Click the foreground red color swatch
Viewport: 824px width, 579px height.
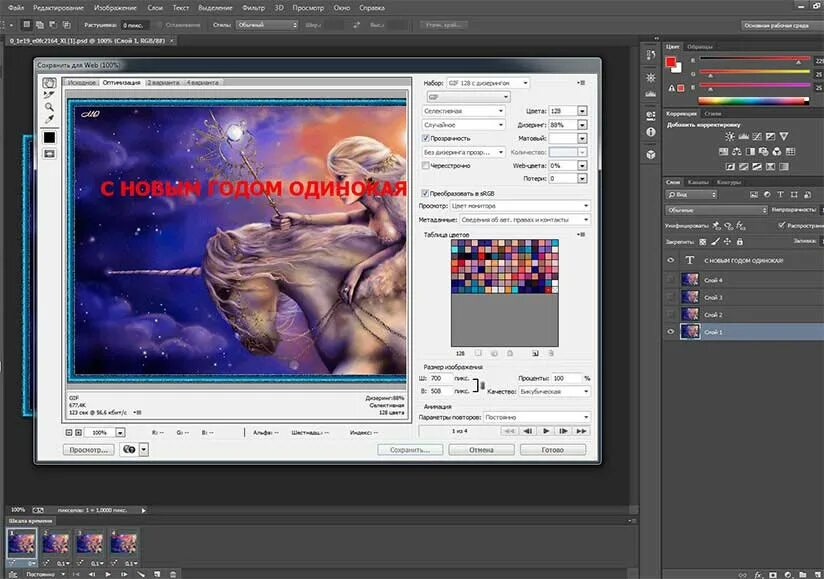click(x=671, y=63)
